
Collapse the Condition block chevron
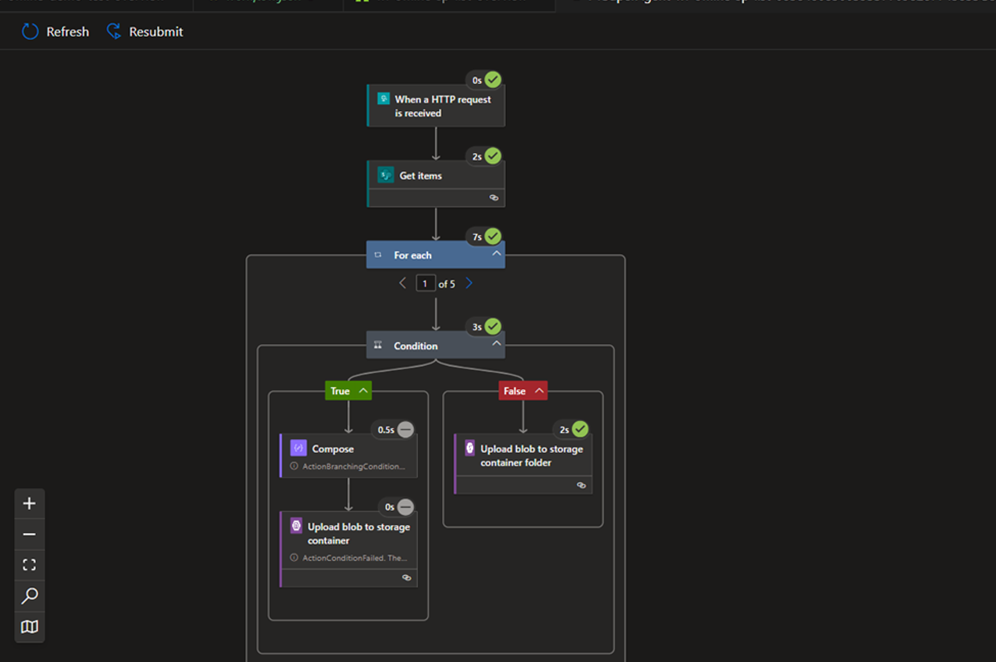(x=496, y=344)
